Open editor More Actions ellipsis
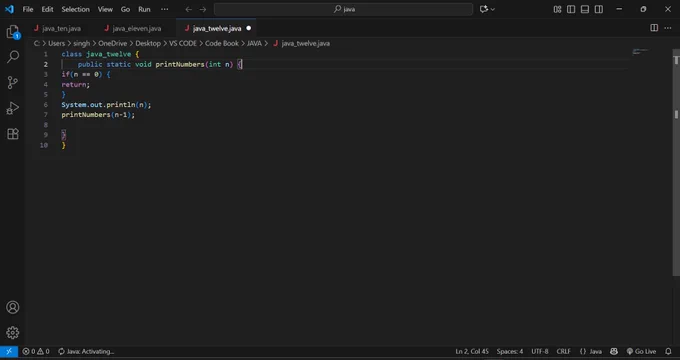Screen dimensions: 680x360 (668, 28)
